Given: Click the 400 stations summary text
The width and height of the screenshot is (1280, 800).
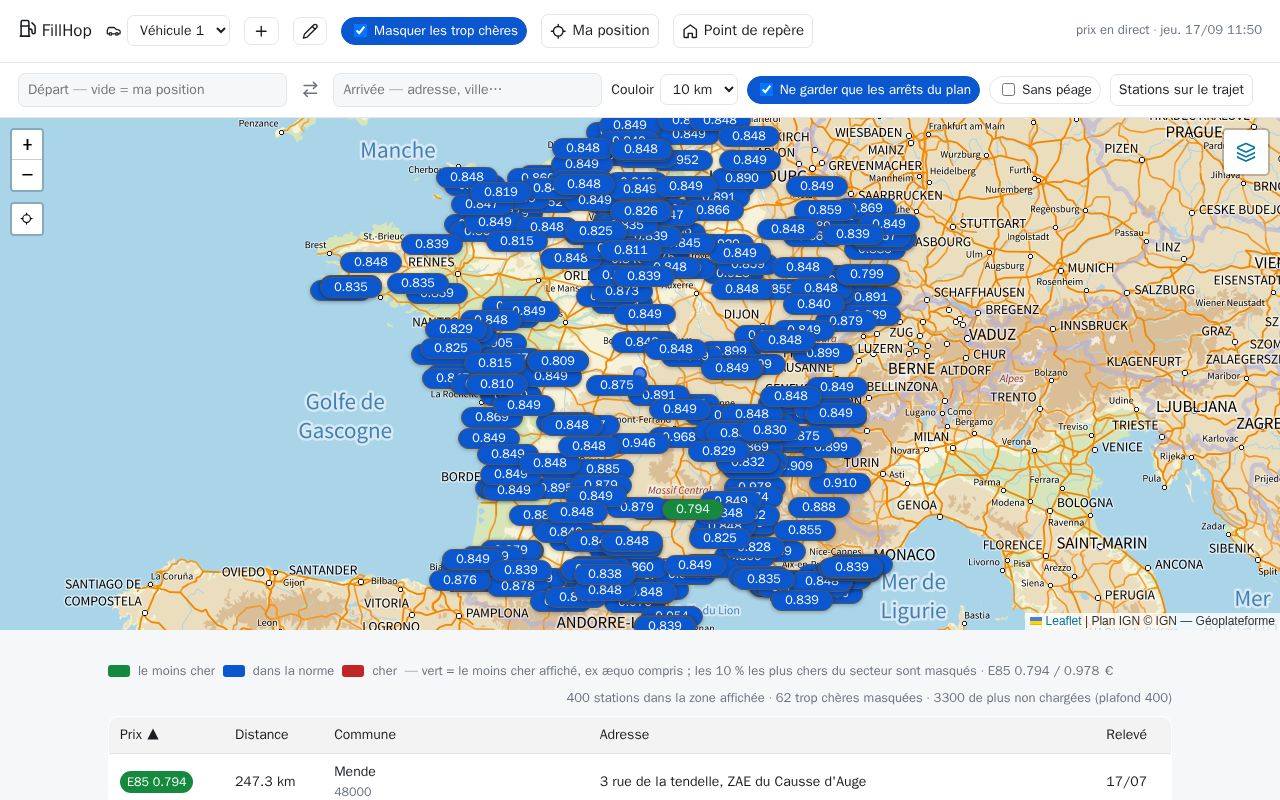Looking at the screenshot, I should click(869, 698).
